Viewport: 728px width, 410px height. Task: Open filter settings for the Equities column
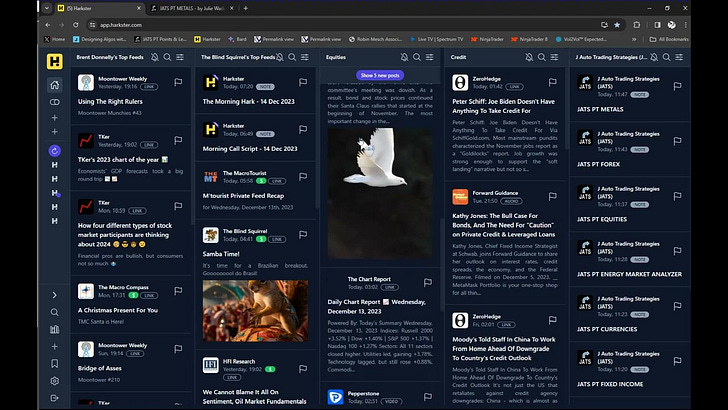click(x=429, y=57)
